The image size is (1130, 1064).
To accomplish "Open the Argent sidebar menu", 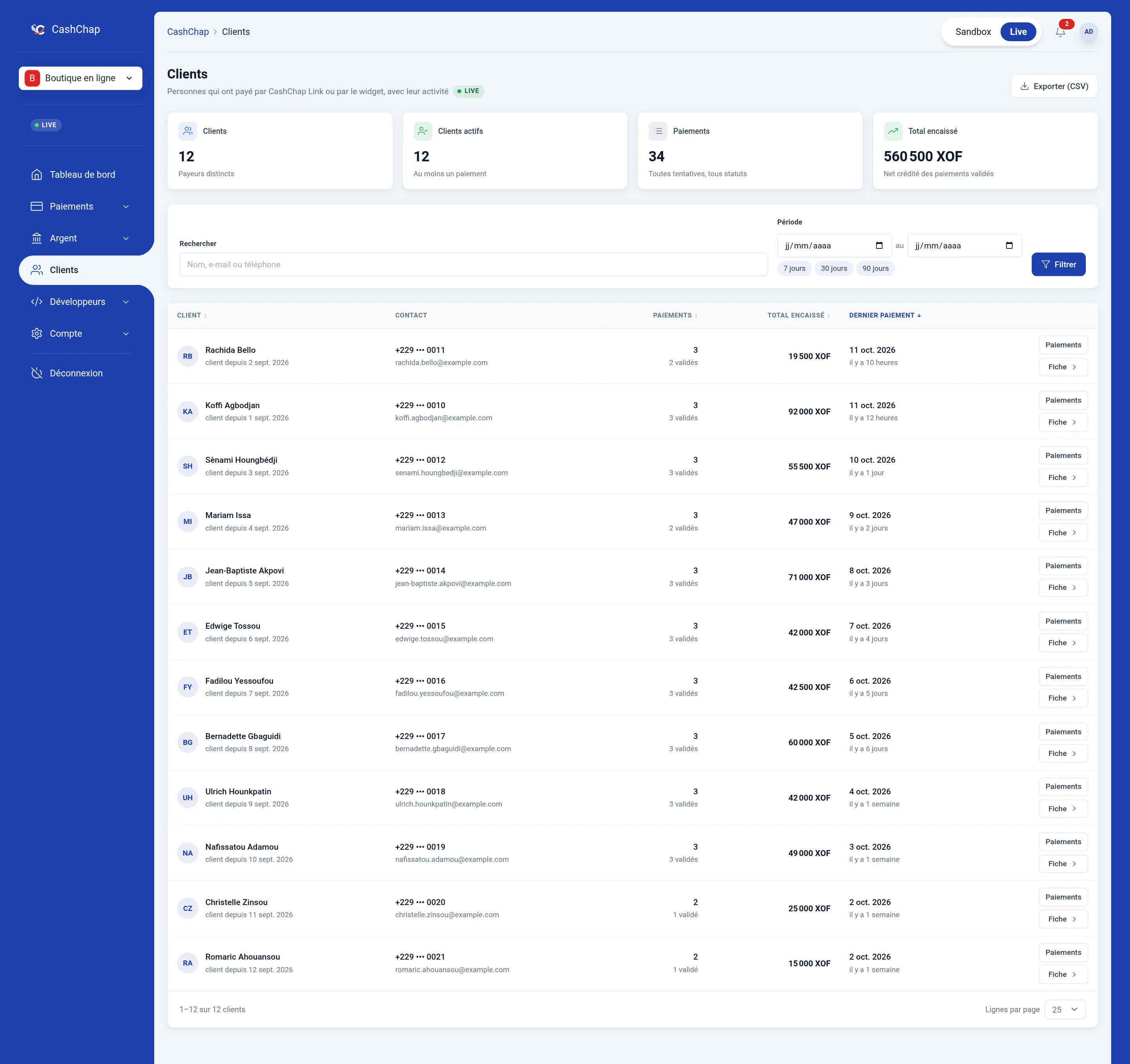I will coord(81,238).
